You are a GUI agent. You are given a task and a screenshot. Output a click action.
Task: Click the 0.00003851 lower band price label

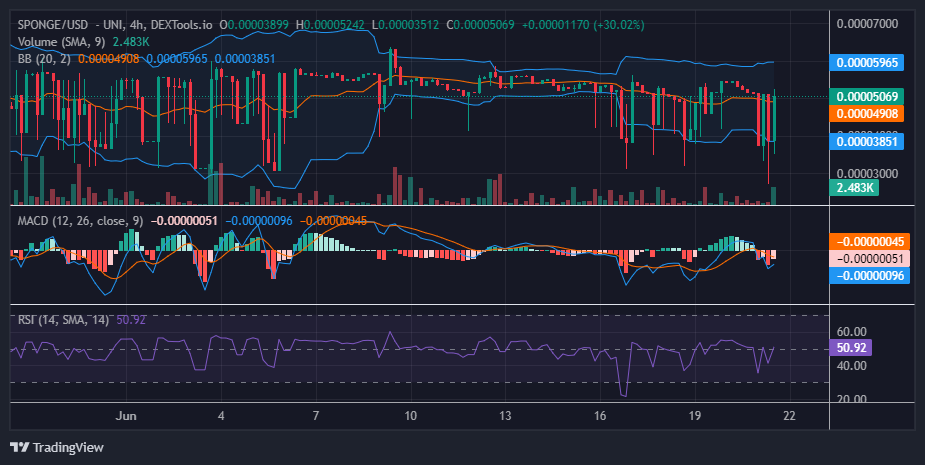(x=867, y=142)
